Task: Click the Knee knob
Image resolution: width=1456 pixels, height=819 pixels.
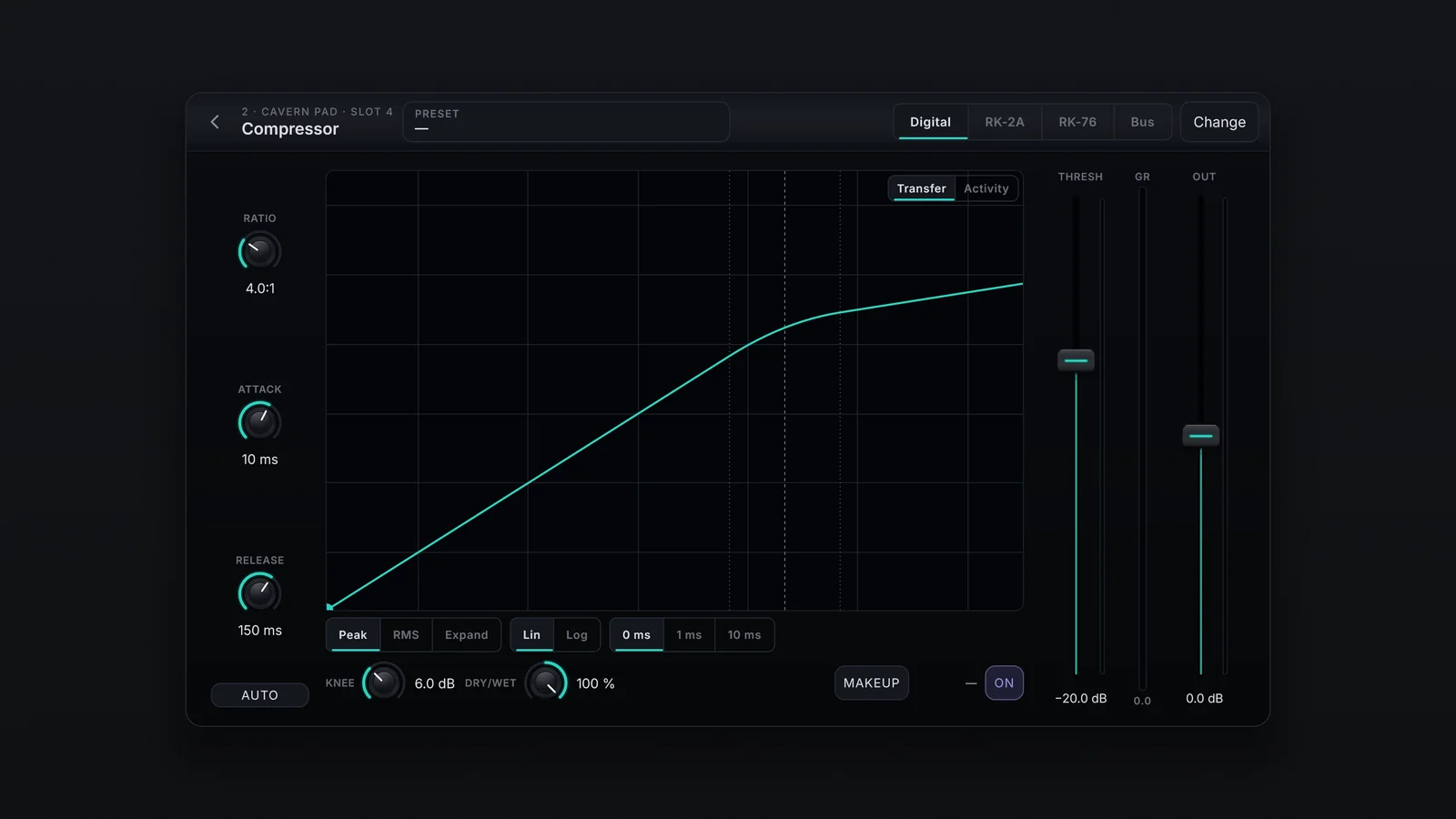Action: (x=383, y=682)
